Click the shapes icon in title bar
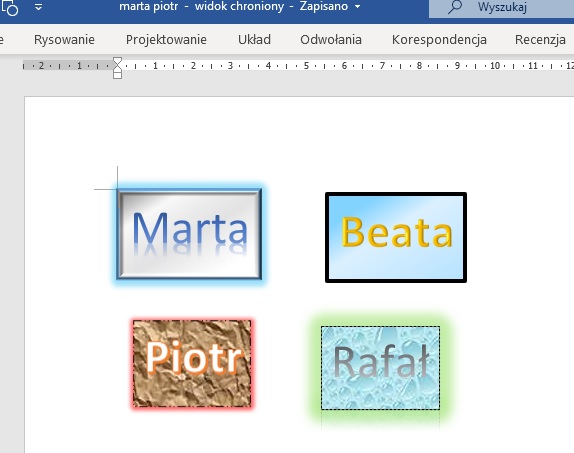This screenshot has width=574, height=453. tap(10, 7)
